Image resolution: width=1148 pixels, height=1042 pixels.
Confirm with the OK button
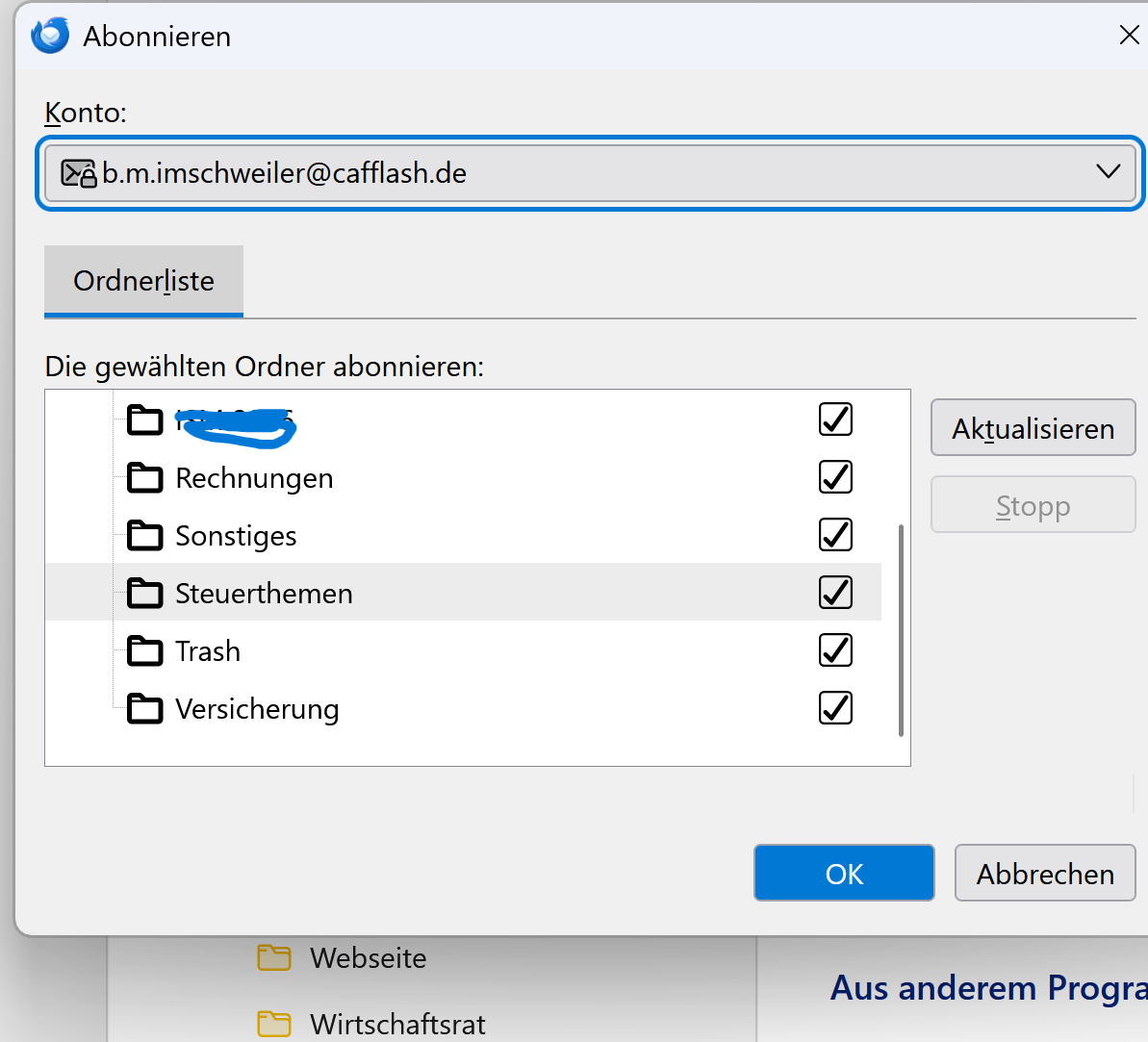coord(844,874)
